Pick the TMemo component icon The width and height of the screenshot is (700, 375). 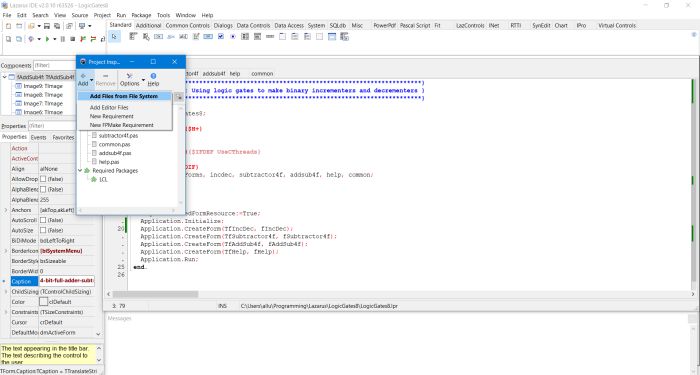[196, 37]
